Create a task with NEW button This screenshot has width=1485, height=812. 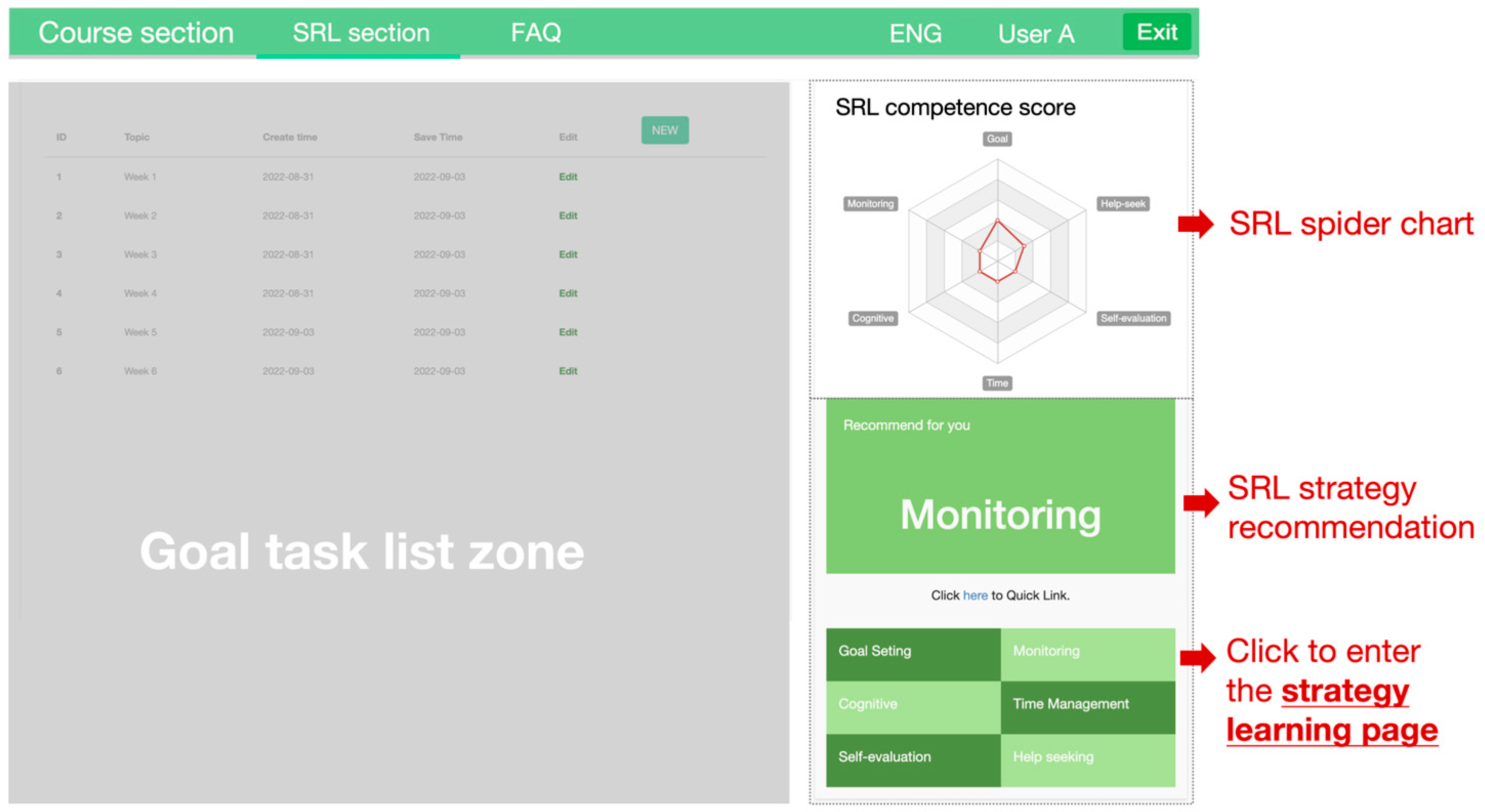(665, 130)
